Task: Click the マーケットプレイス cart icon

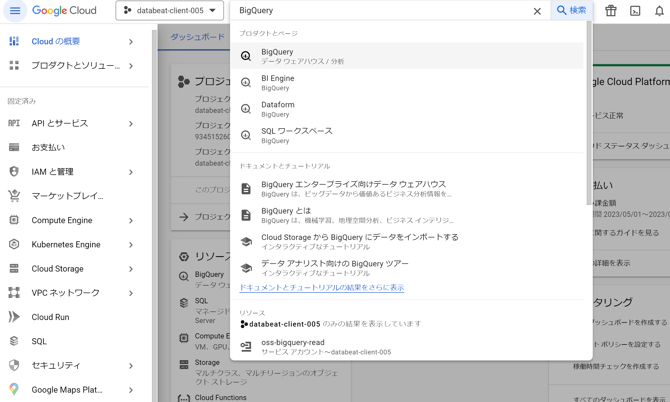Action: 14,196
